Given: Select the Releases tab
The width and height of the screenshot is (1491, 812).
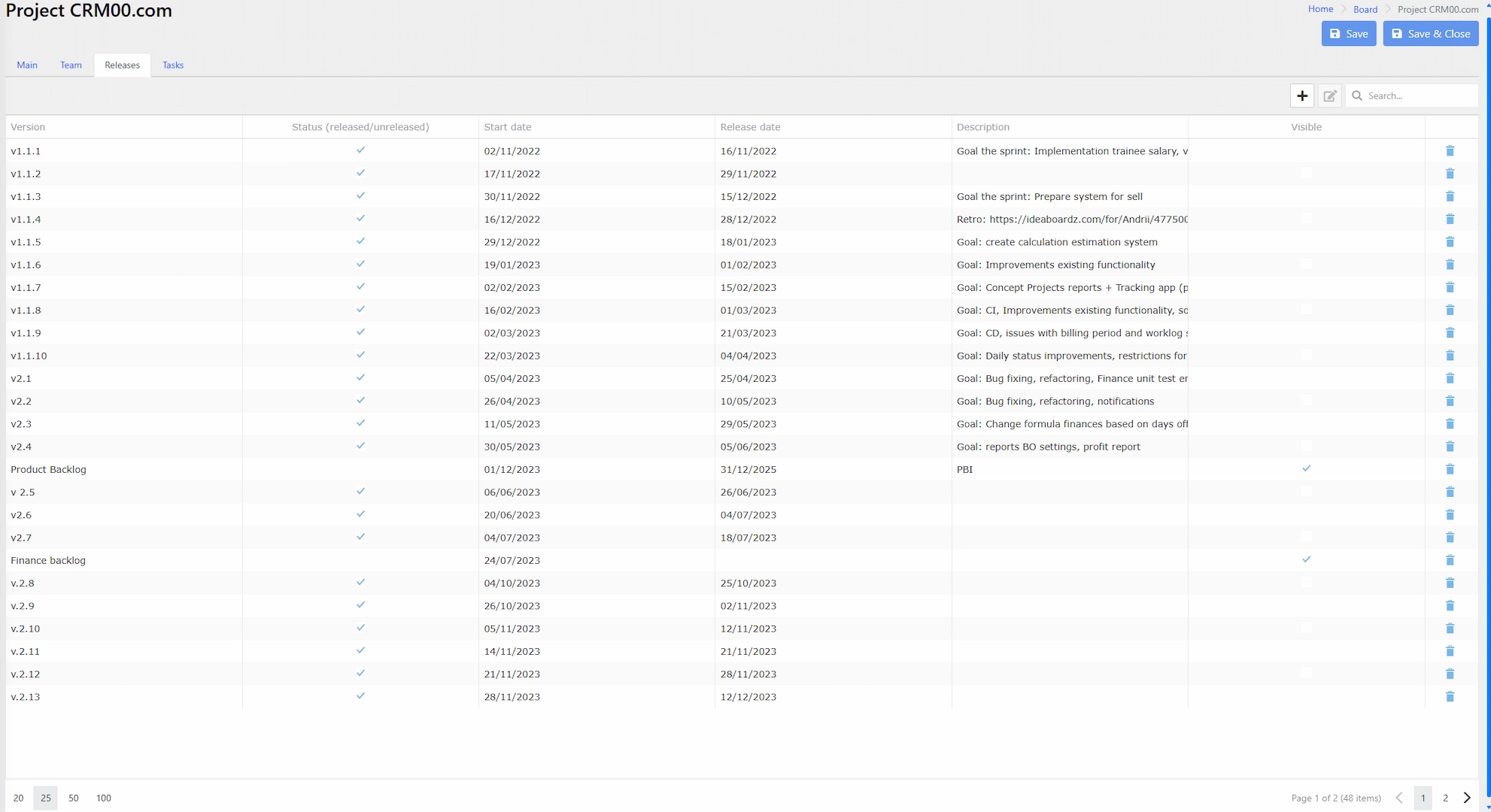Looking at the screenshot, I should click(x=122, y=65).
